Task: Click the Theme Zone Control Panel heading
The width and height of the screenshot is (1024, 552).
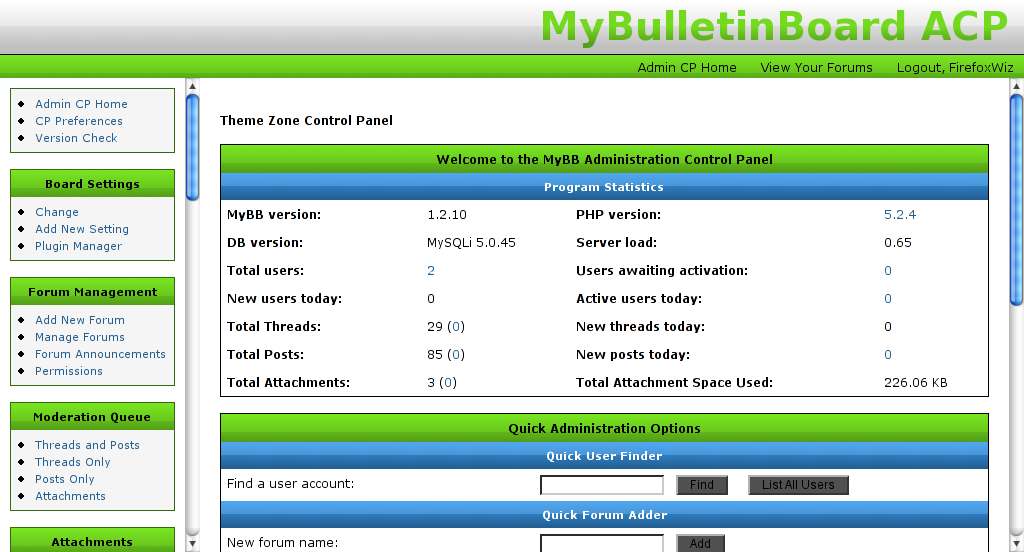Action: tap(306, 120)
